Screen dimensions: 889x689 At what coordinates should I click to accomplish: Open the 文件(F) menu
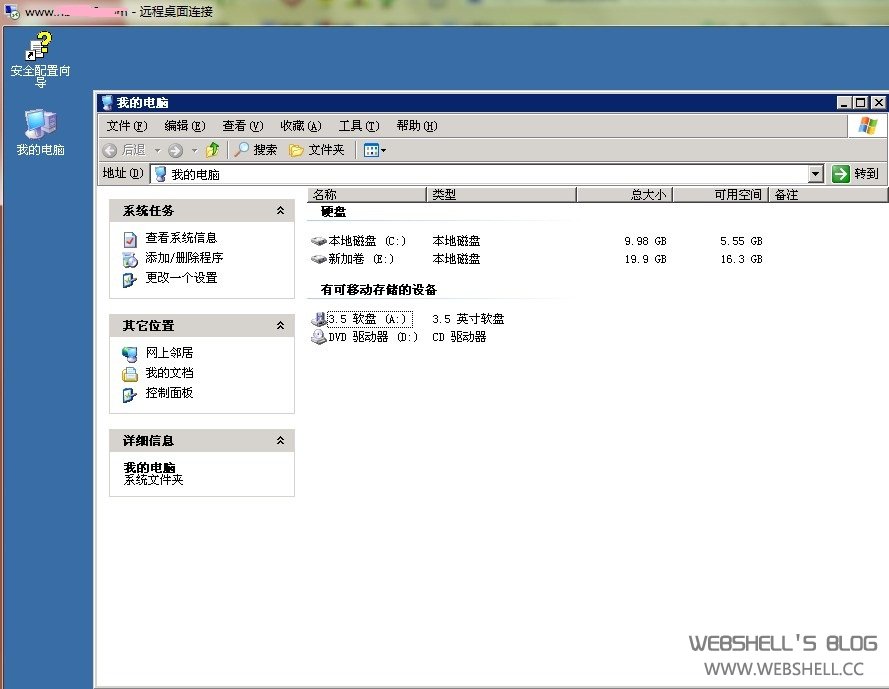pos(127,126)
